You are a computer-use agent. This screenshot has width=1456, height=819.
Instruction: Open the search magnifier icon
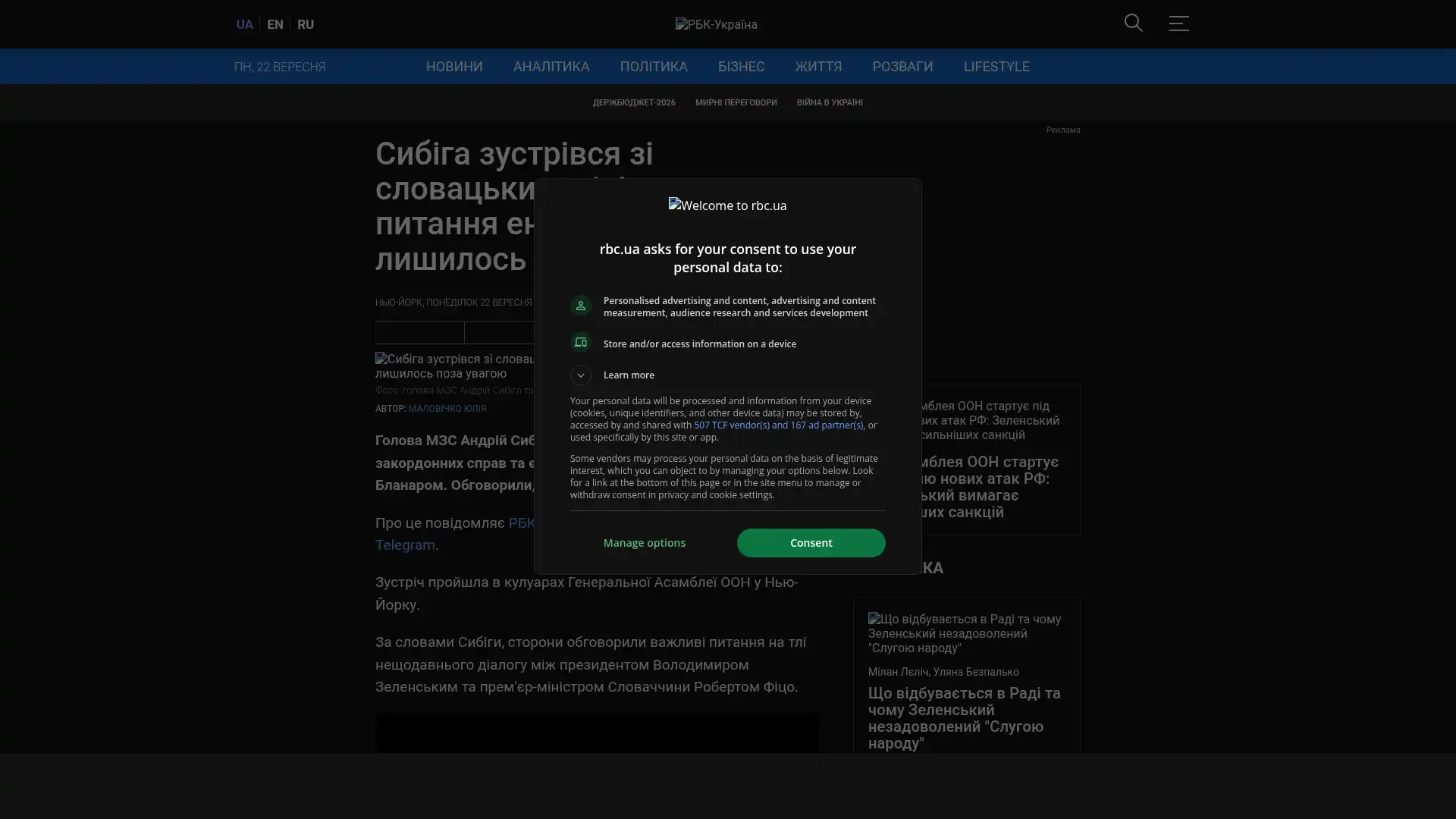click(1133, 24)
